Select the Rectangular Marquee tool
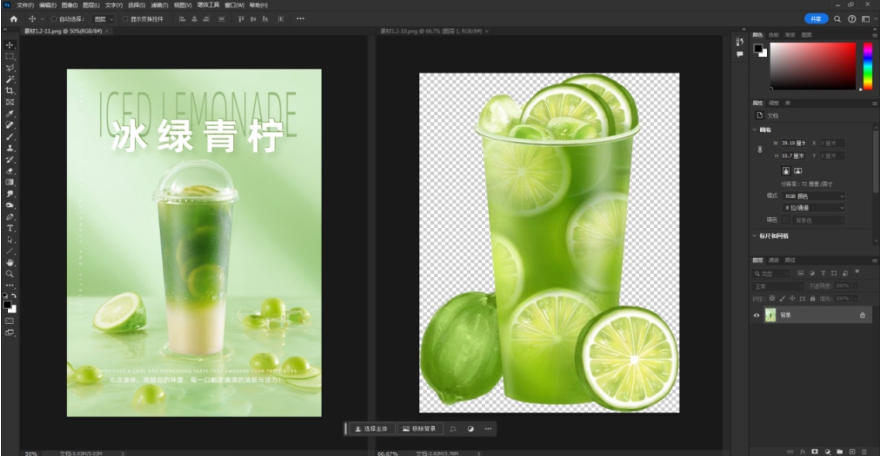Viewport: 880px width, 457px height. [x=10, y=57]
